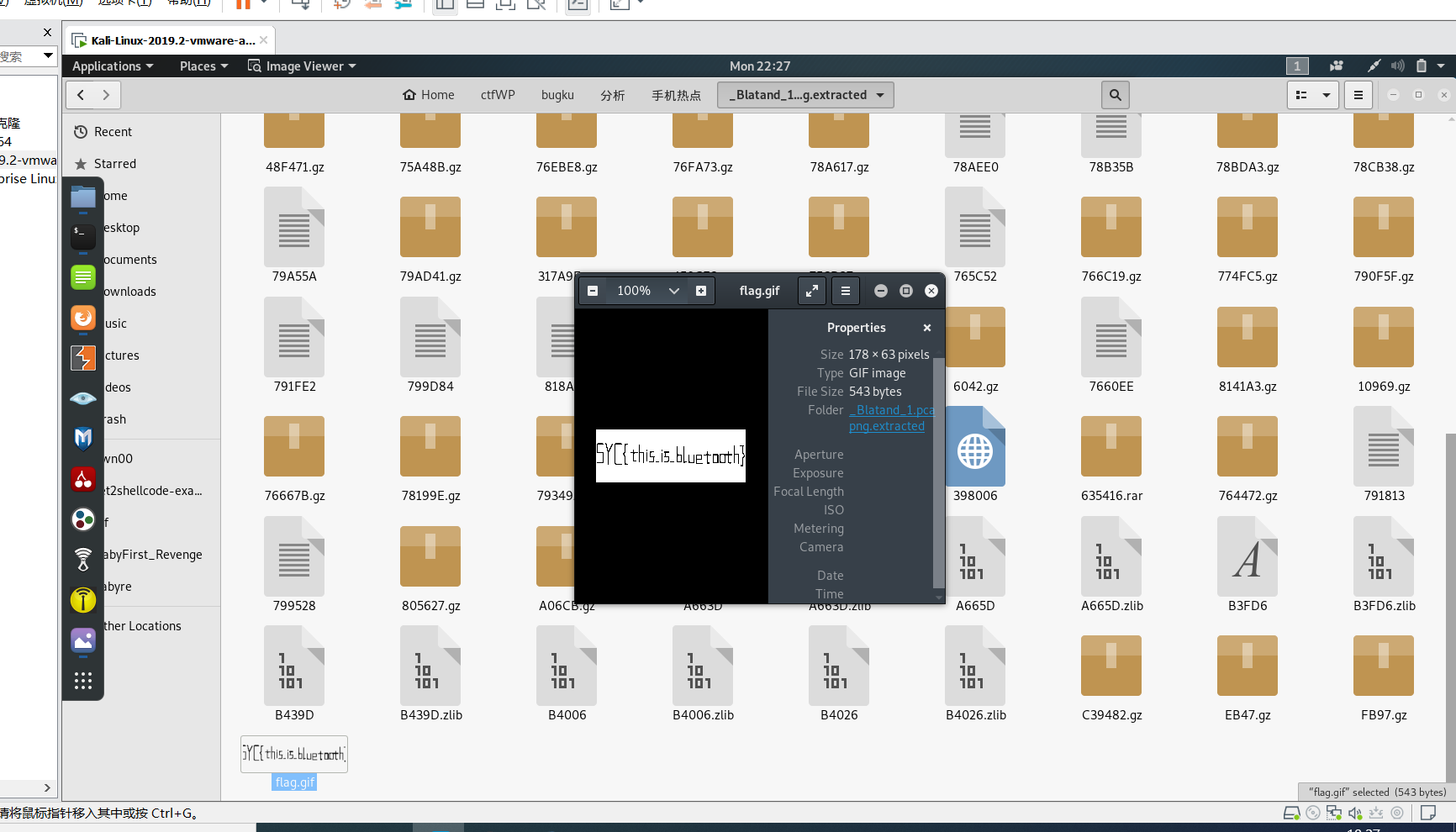Select the 79A55A text file
Screen dimensions: 1456x832
tap(294, 228)
